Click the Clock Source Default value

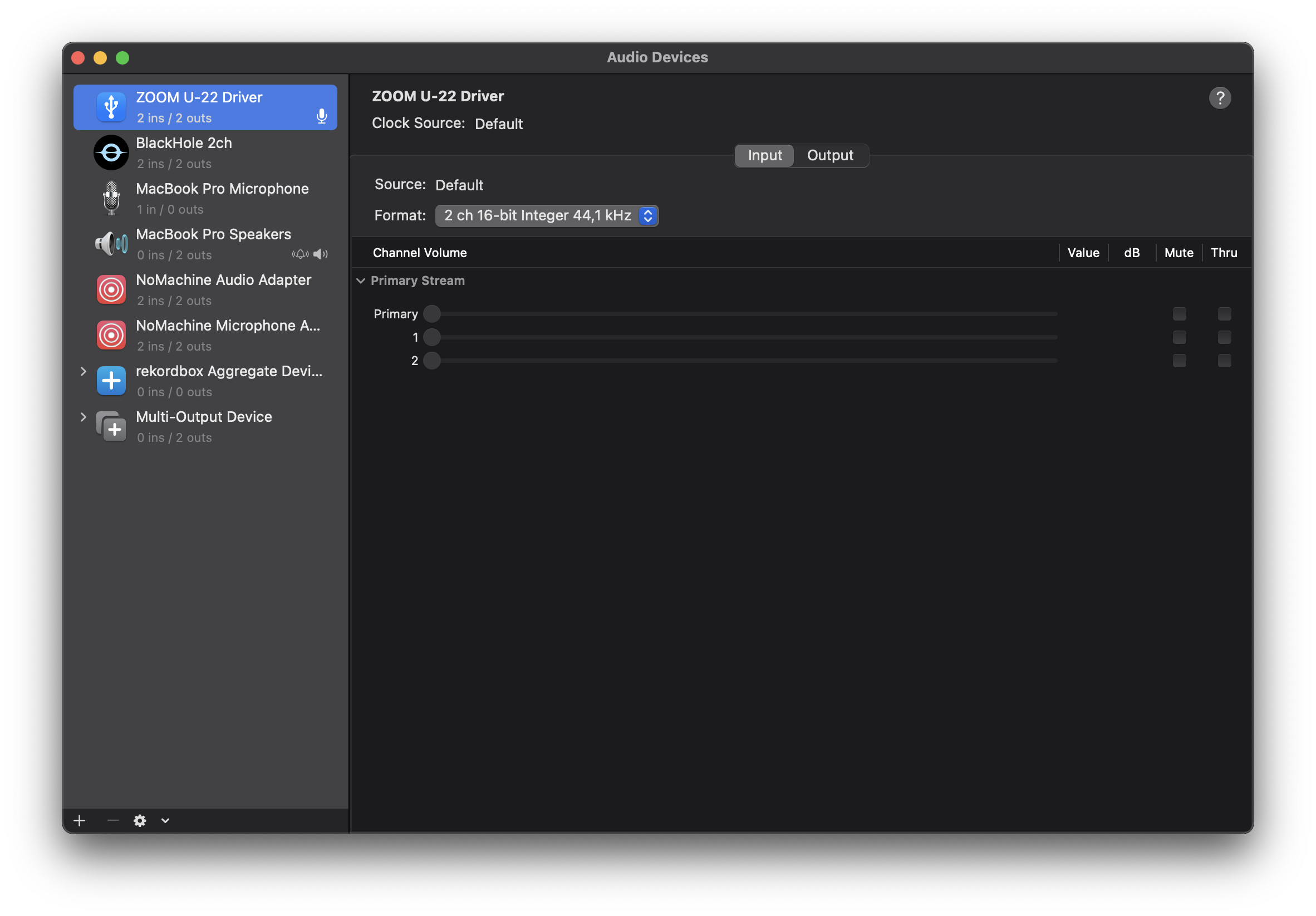pyautogui.click(x=499, y=124)
